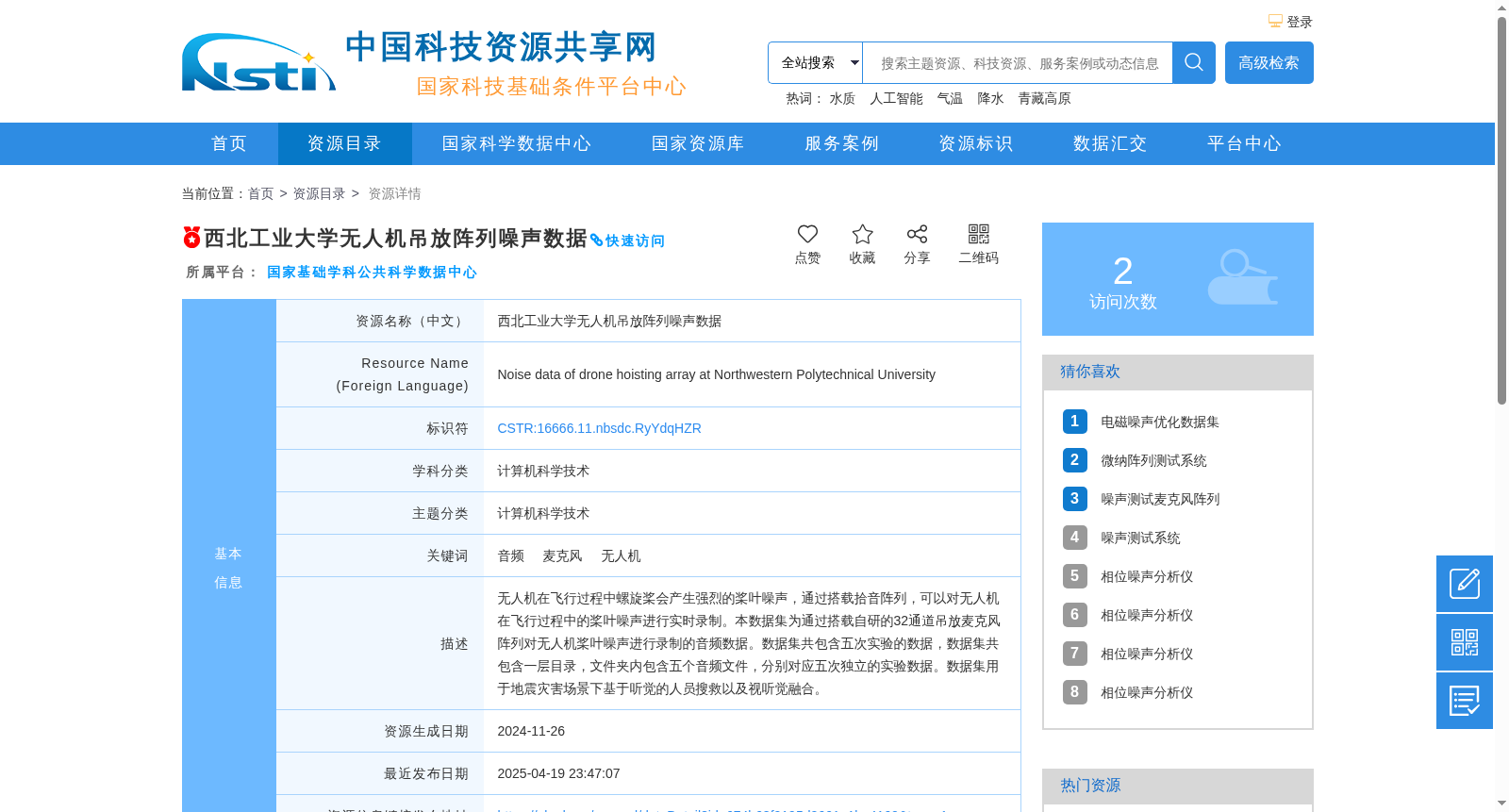Open the fifth-ranked 相位噪声分析仪 item

pos(1147,576)
